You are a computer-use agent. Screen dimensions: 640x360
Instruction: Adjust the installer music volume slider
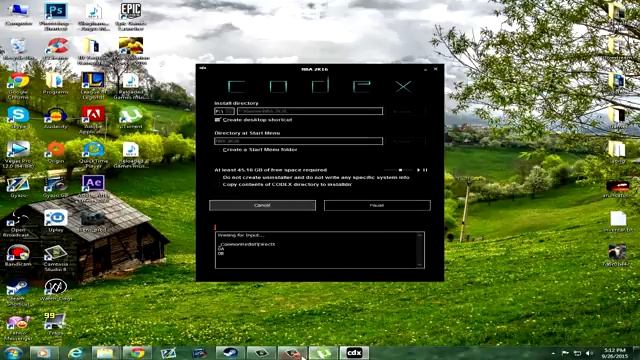398,170
